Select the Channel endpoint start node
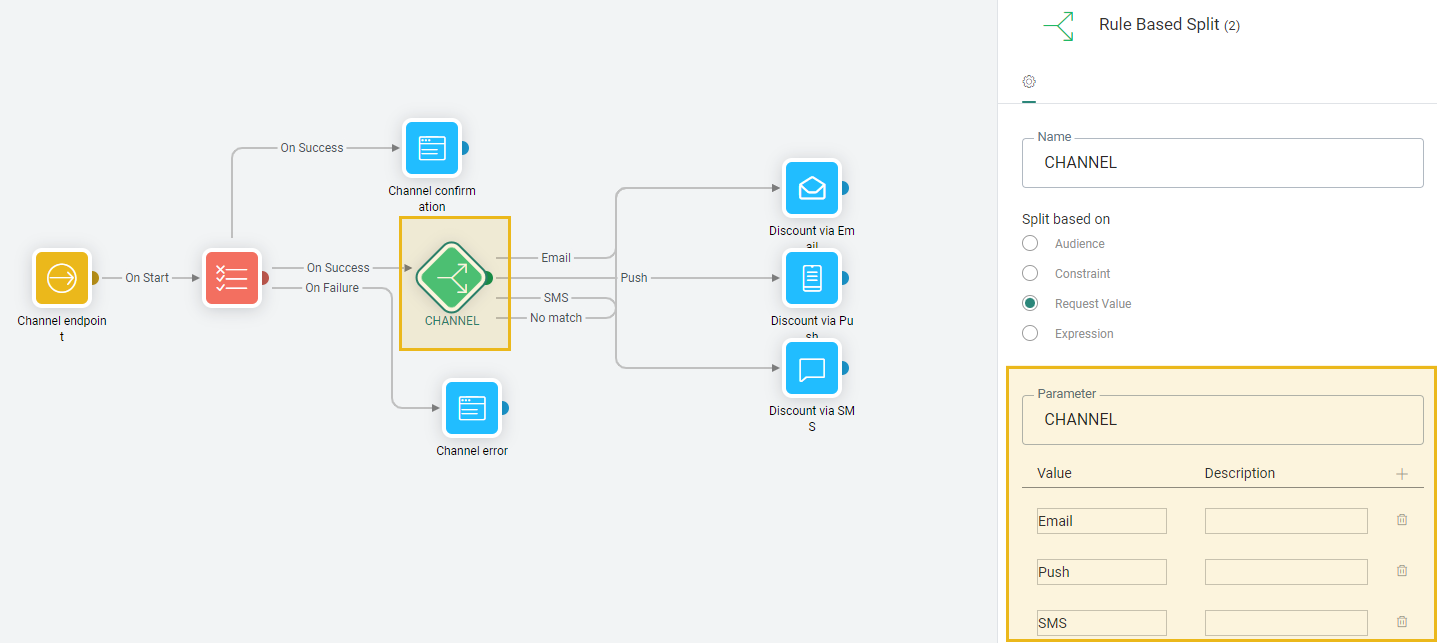This screenshot has width=1437, height=643. (62, 277)
